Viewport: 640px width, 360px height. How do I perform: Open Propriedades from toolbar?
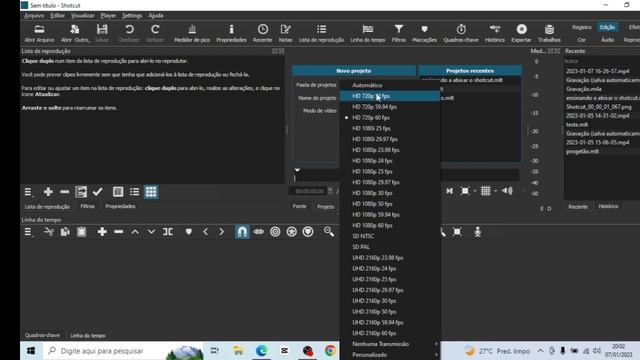[x=231, y=33]
